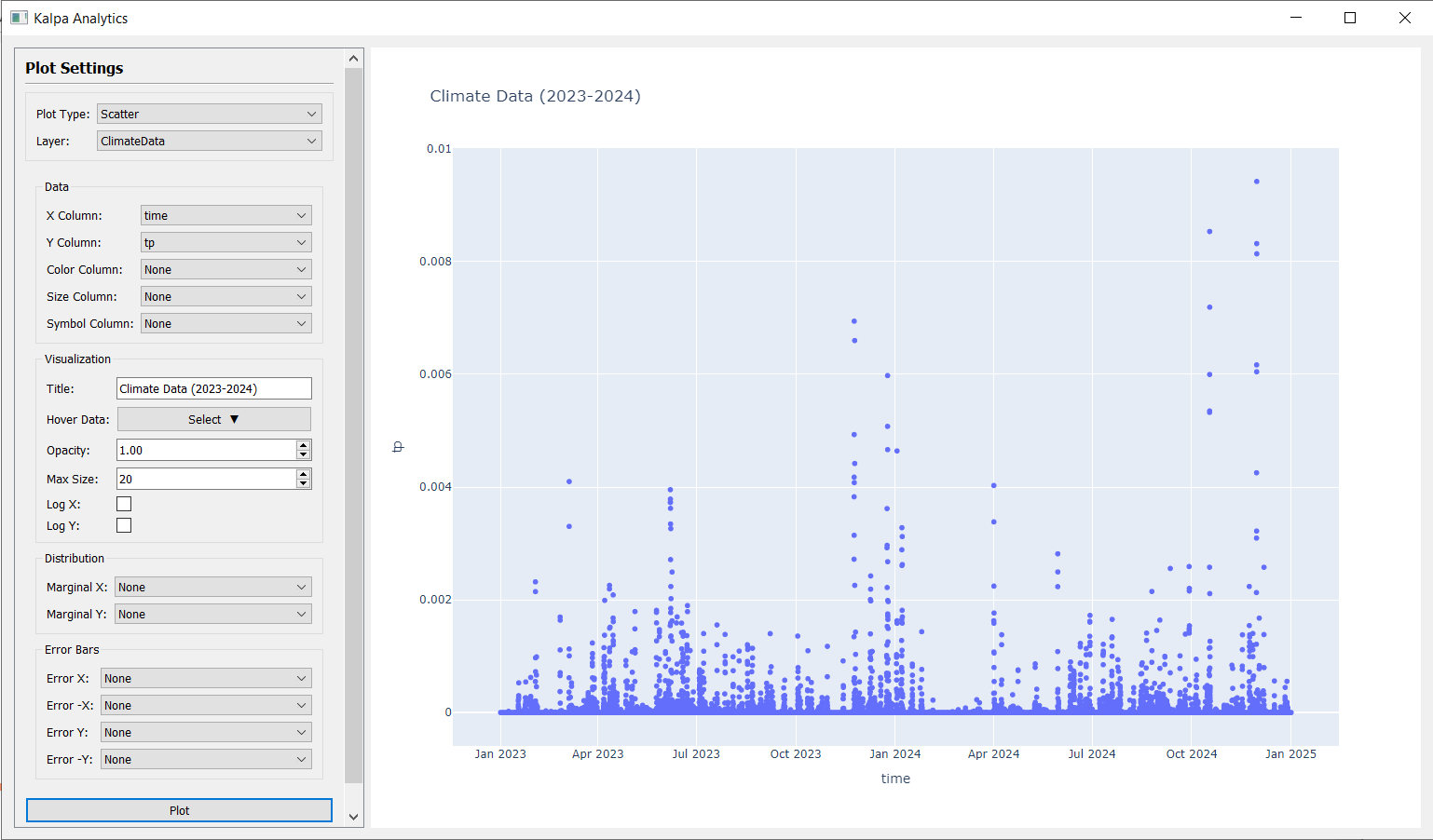Expand the Y Column dropdown
1433x840 pixels.
point(225,242)
